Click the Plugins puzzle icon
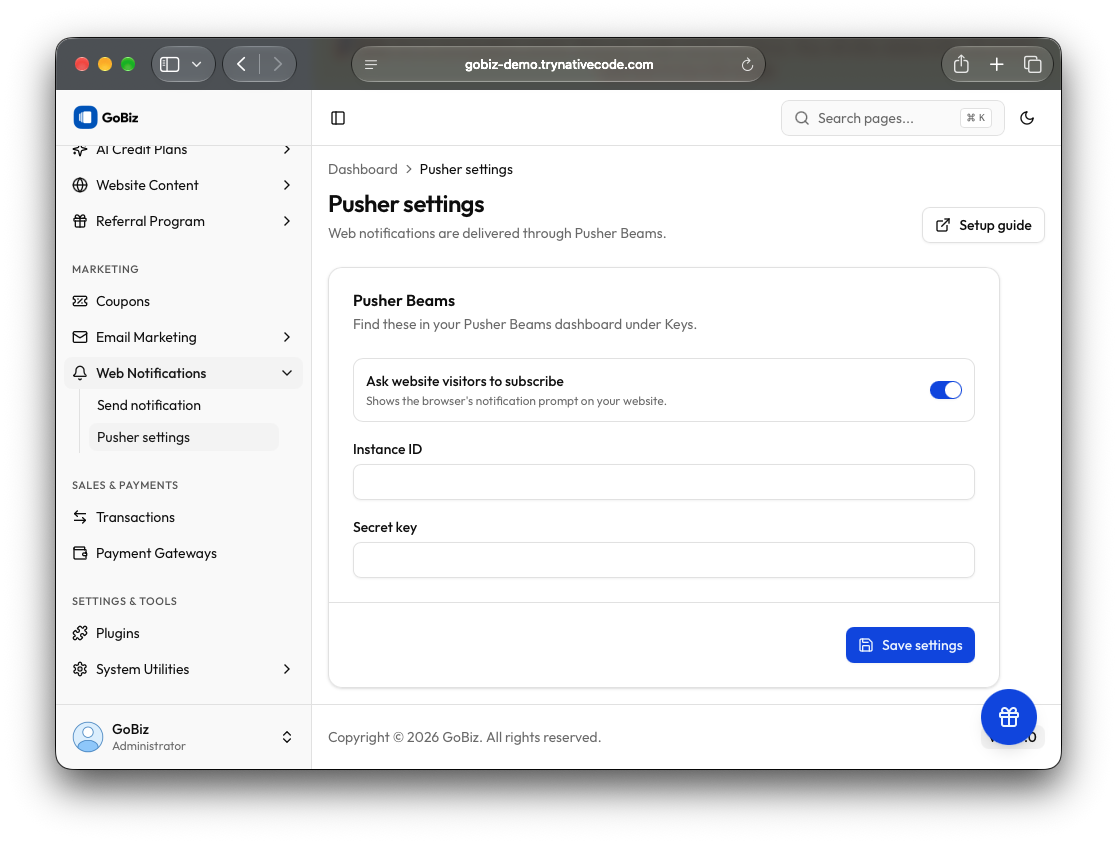The image size is (1117, 843). pos(80,633)
